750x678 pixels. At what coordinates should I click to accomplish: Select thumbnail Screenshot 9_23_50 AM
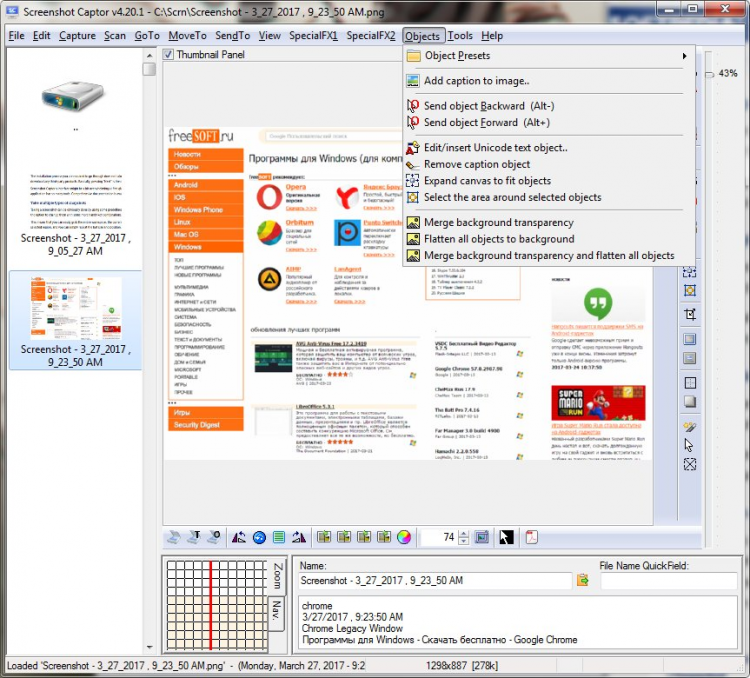(75, 321)
